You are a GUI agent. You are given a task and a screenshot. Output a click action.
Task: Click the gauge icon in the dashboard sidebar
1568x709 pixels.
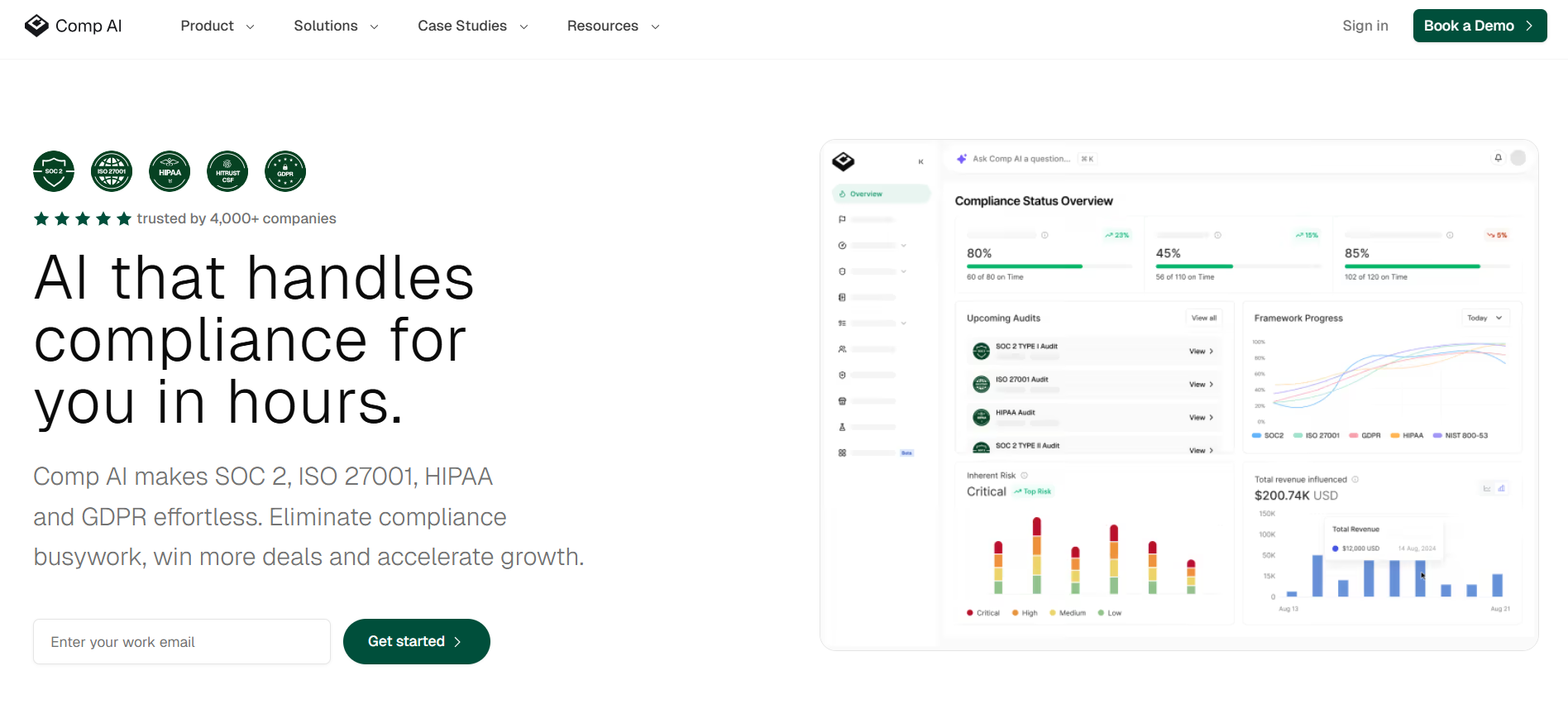point(842,245)
